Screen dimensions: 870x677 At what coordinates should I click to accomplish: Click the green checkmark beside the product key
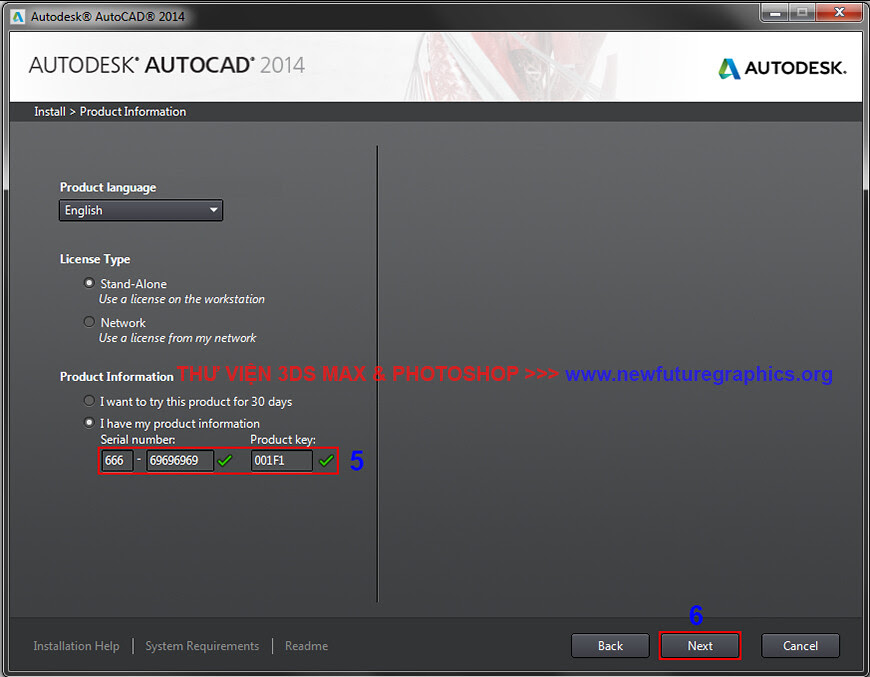click(x=326, y=460)
